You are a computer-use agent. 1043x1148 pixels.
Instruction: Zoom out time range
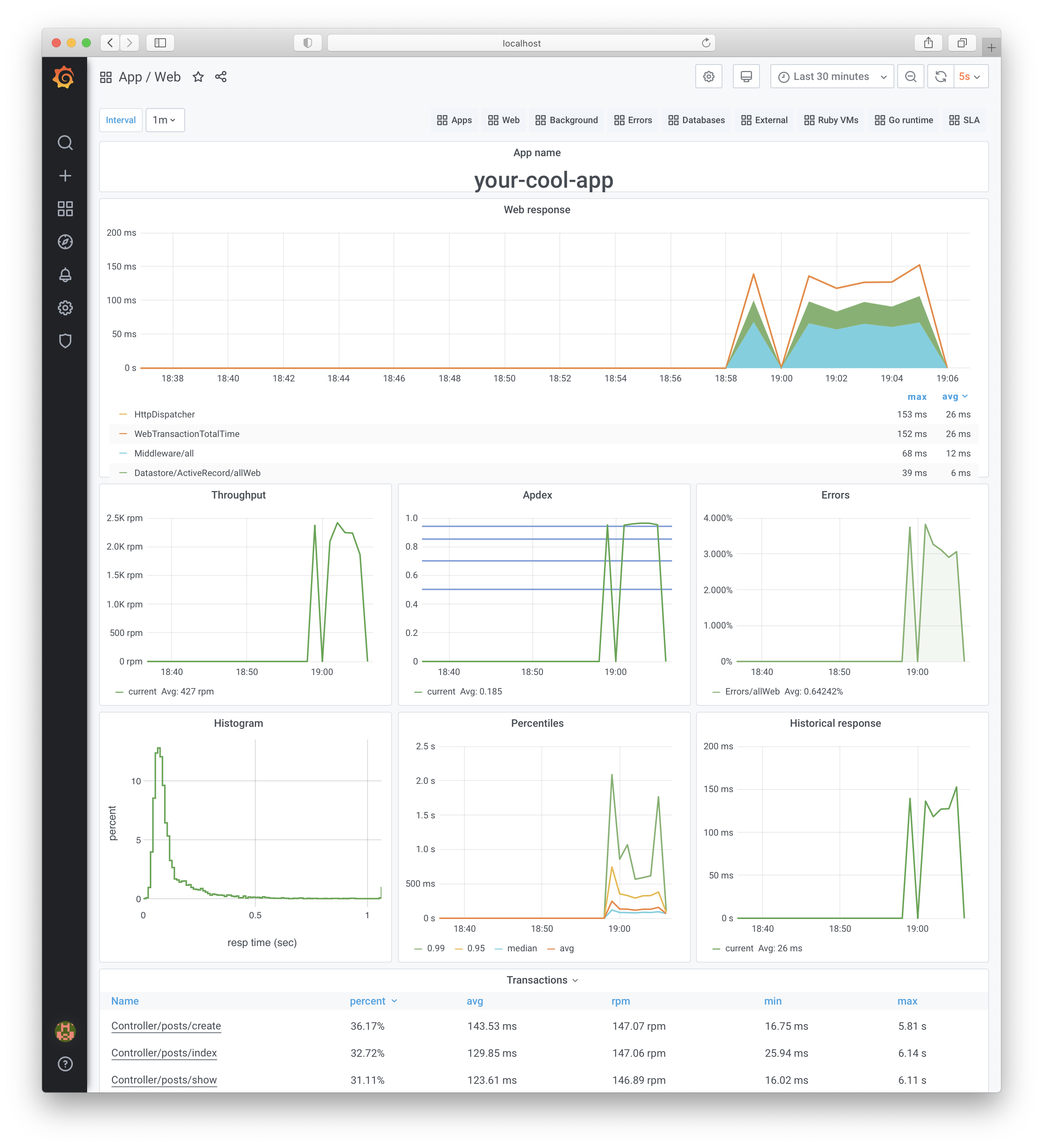click(x=910, y=76)
